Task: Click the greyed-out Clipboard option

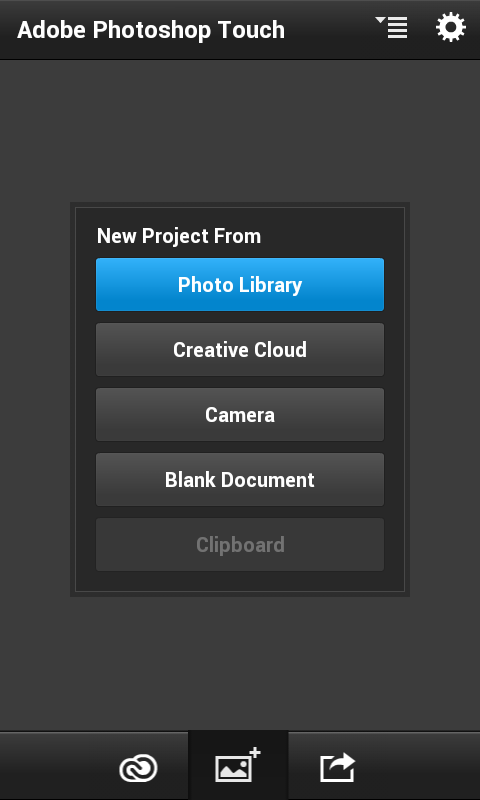Action: pos(240,544)
